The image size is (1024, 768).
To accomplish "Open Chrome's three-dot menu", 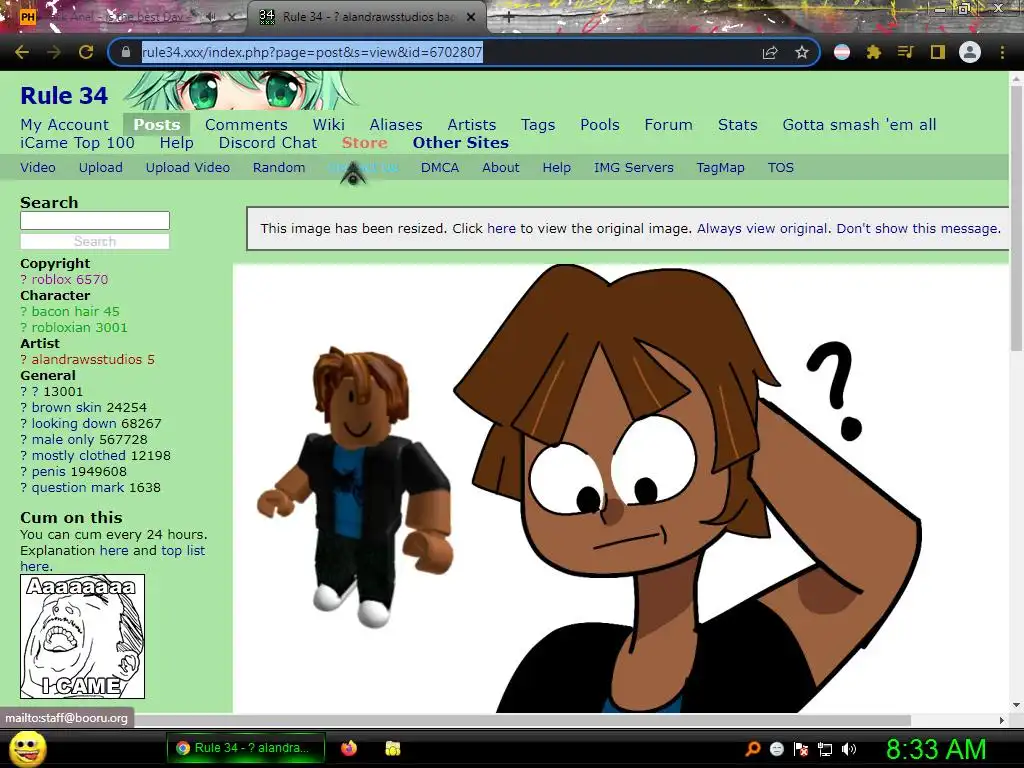I will click(1002, 52).
